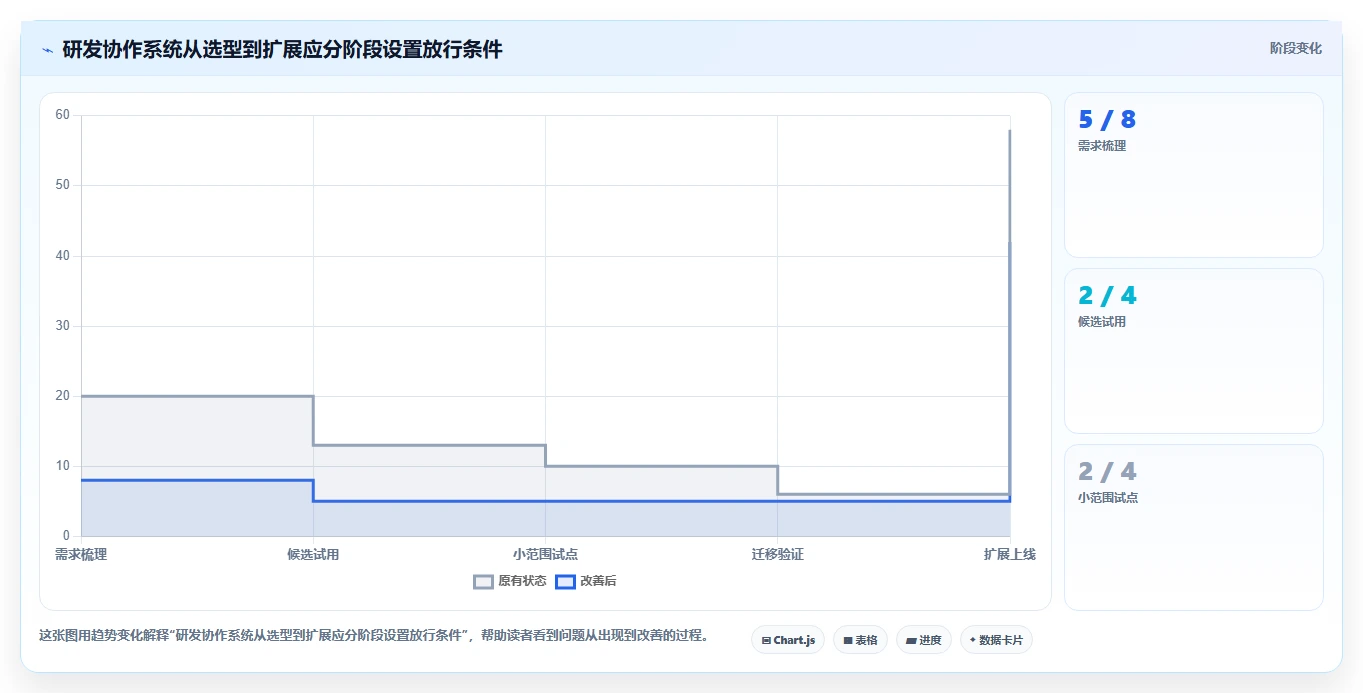
Task: Select the Chart.js tag
Action: (x=788, y=640)
